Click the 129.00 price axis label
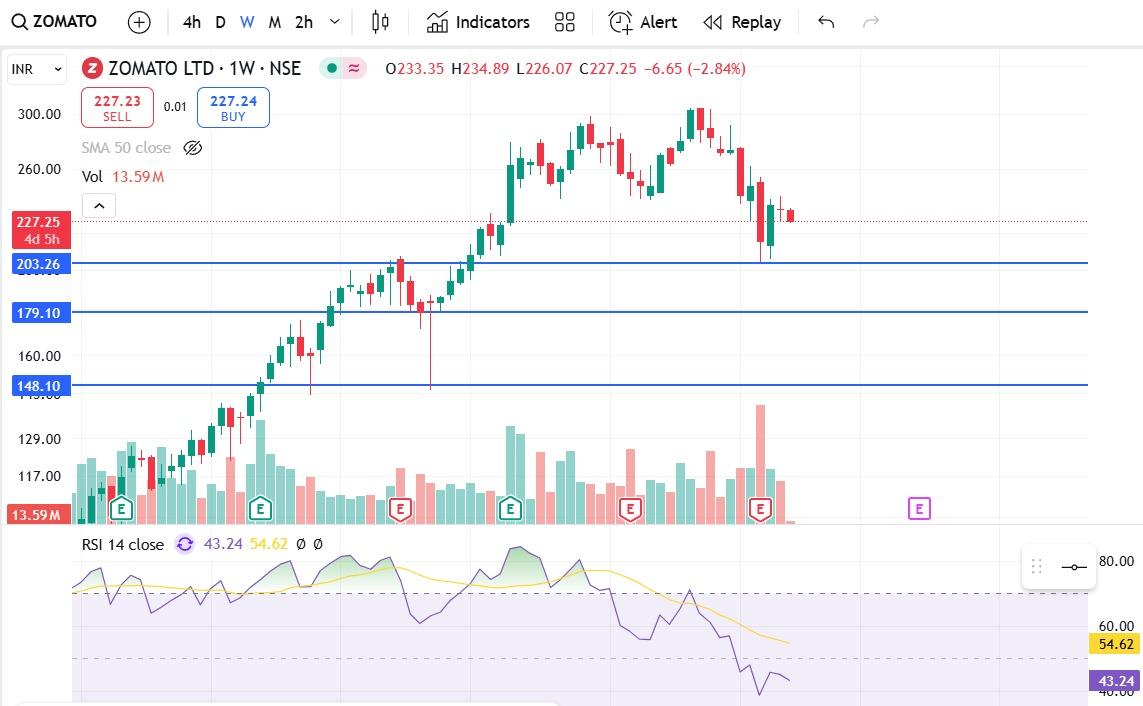 (x=39, y=439)
